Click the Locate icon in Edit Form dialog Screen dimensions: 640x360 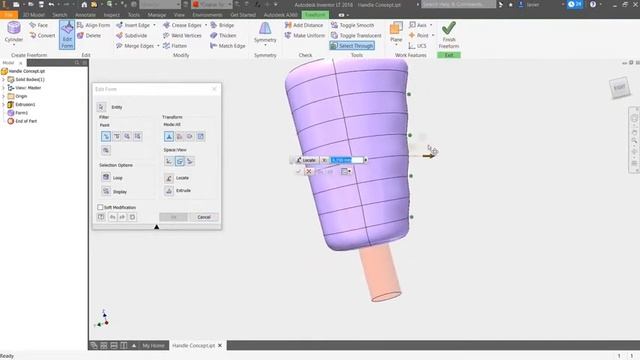pos(169,178)
